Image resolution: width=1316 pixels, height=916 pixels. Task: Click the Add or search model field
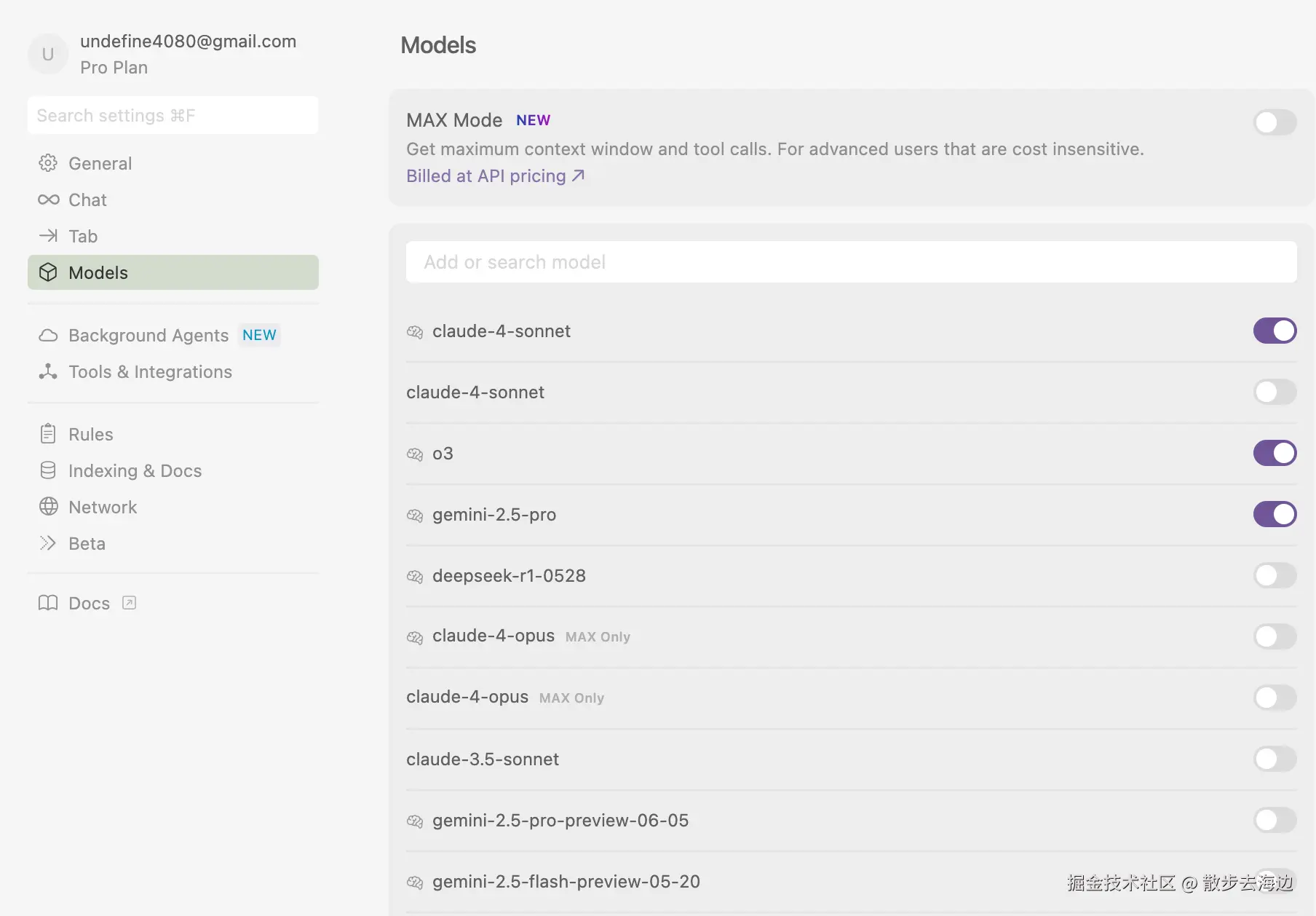point(851,262)
